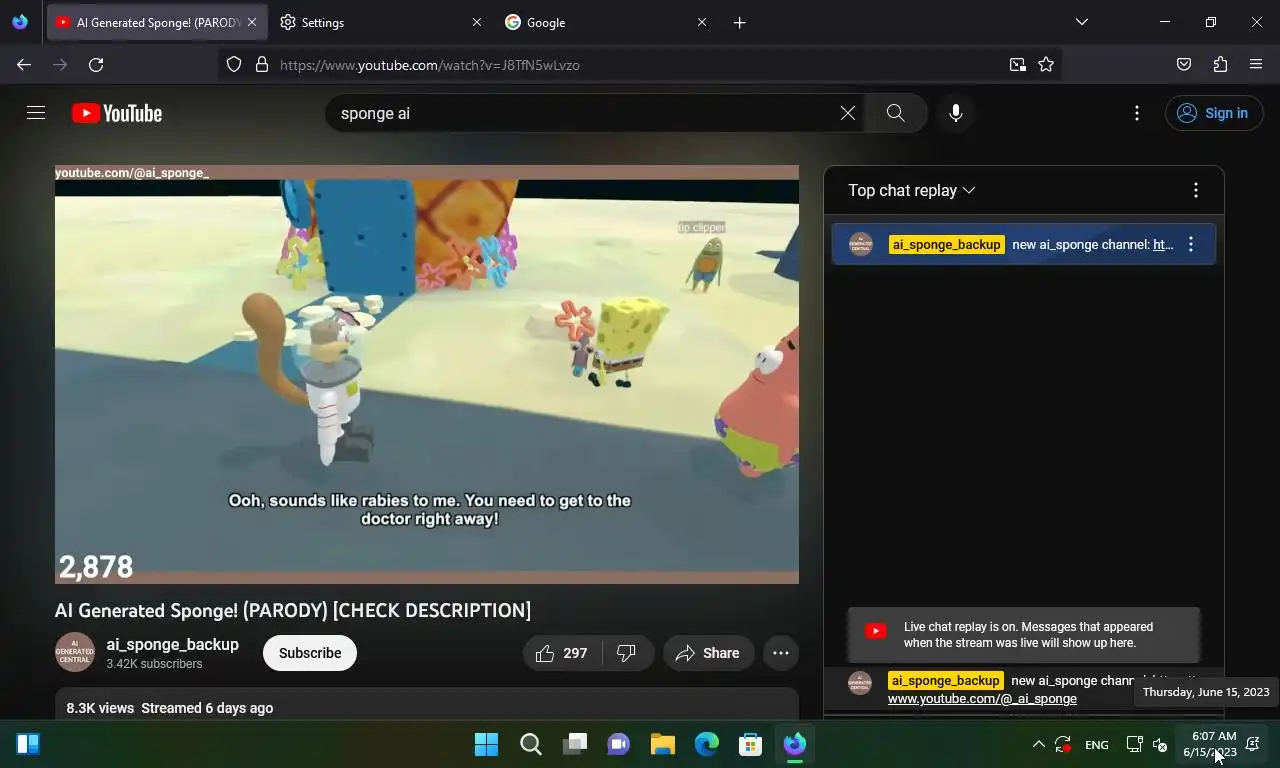Open live chat options three-dot menu
The image size is (1280, 768).
pos(1196,190)
